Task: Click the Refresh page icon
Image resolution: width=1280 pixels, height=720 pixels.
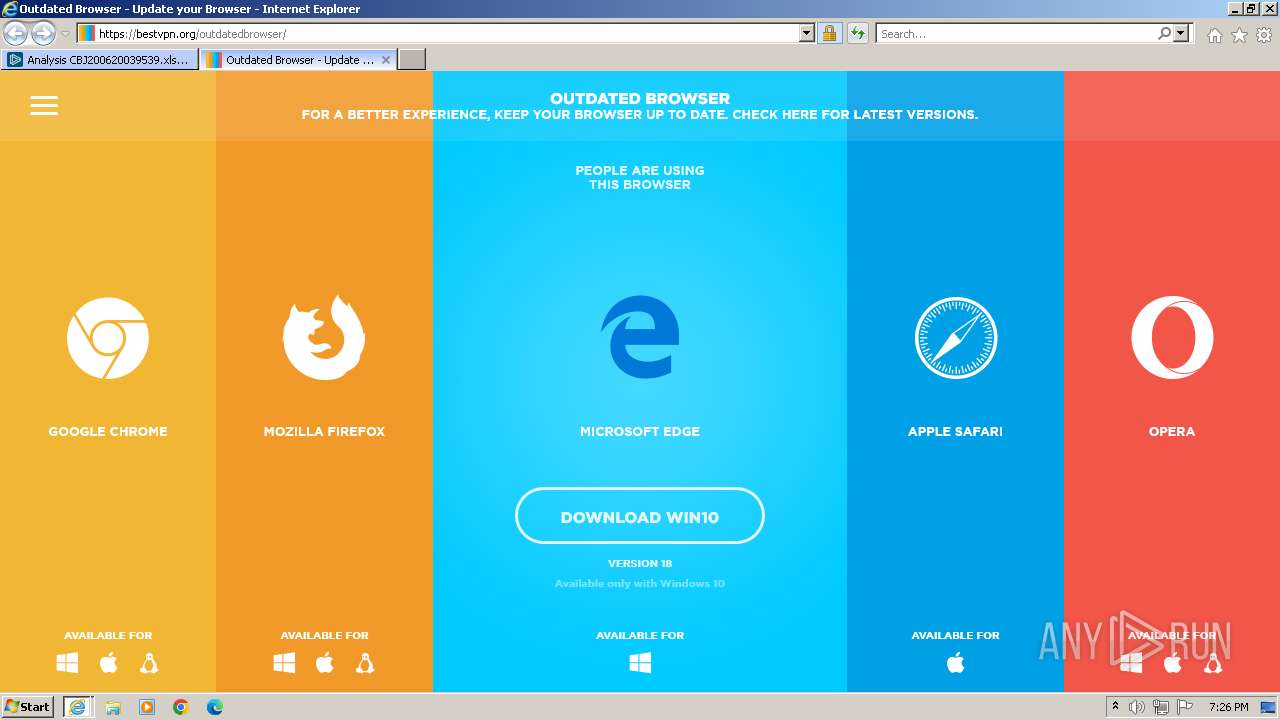Action: click(857, 34)
